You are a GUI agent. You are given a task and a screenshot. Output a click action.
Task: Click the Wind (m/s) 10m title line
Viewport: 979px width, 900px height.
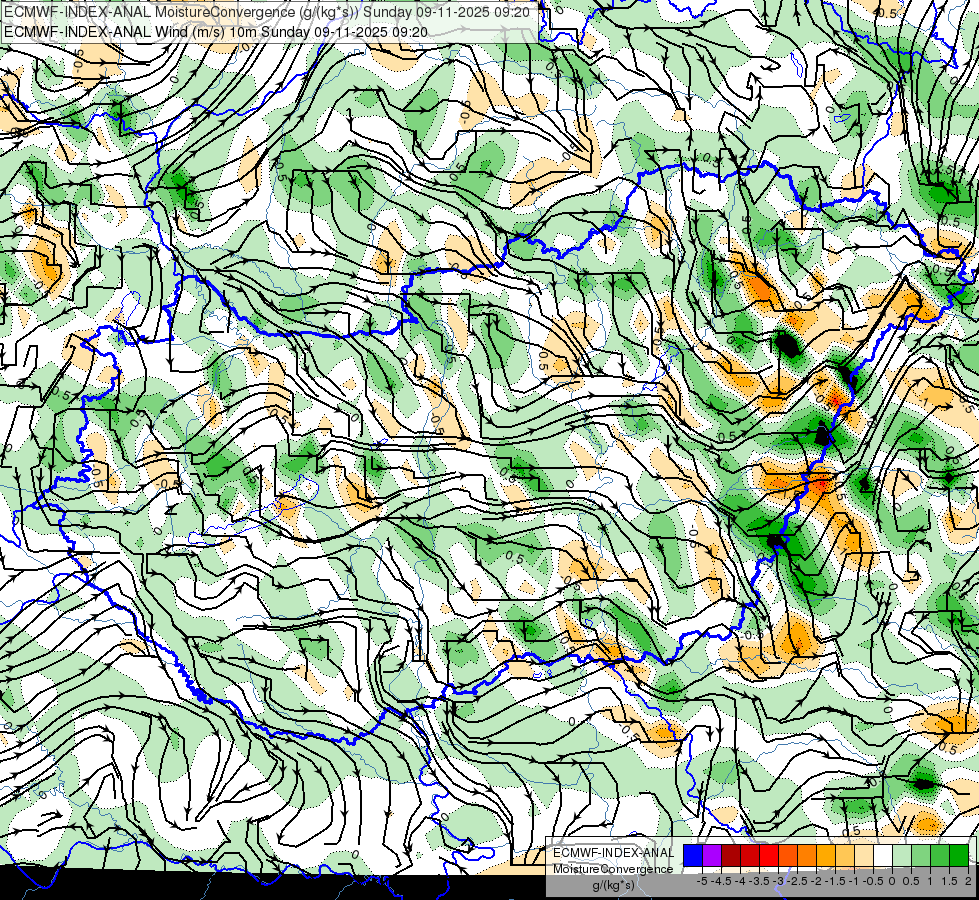[x=215, y=31]
